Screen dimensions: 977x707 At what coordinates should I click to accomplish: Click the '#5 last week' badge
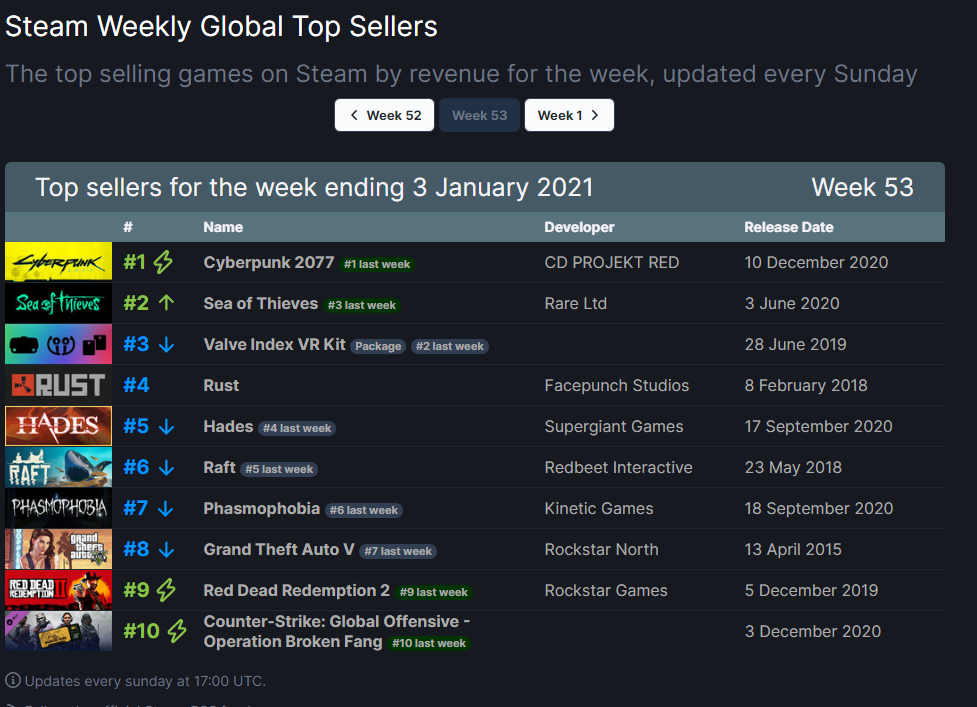pos(279,470)
